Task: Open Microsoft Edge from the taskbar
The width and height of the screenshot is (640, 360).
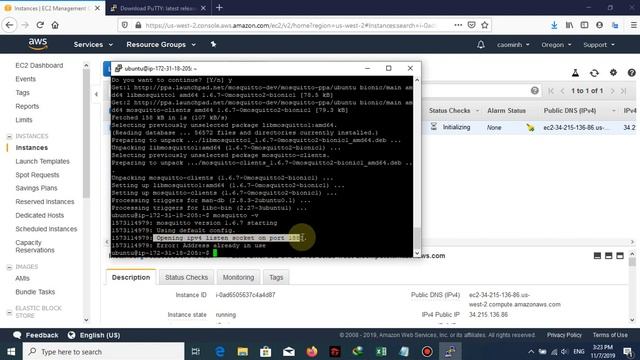Action: [x=220, y=351]
